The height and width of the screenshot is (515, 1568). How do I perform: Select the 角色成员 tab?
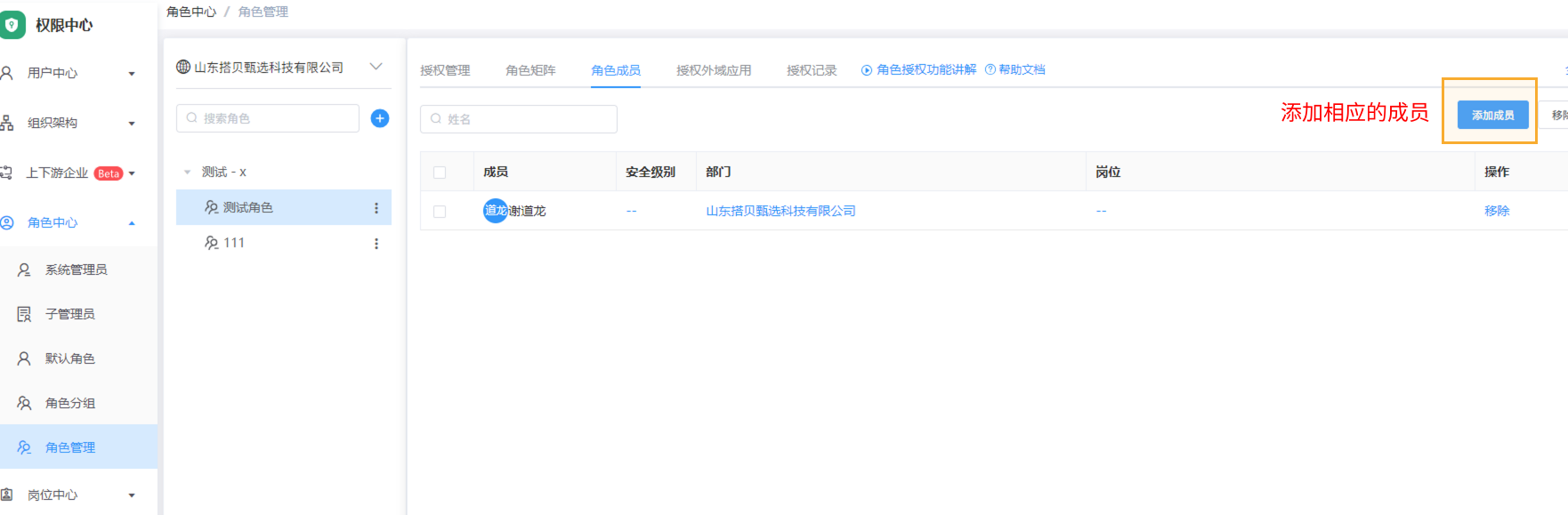pos(616,70)
